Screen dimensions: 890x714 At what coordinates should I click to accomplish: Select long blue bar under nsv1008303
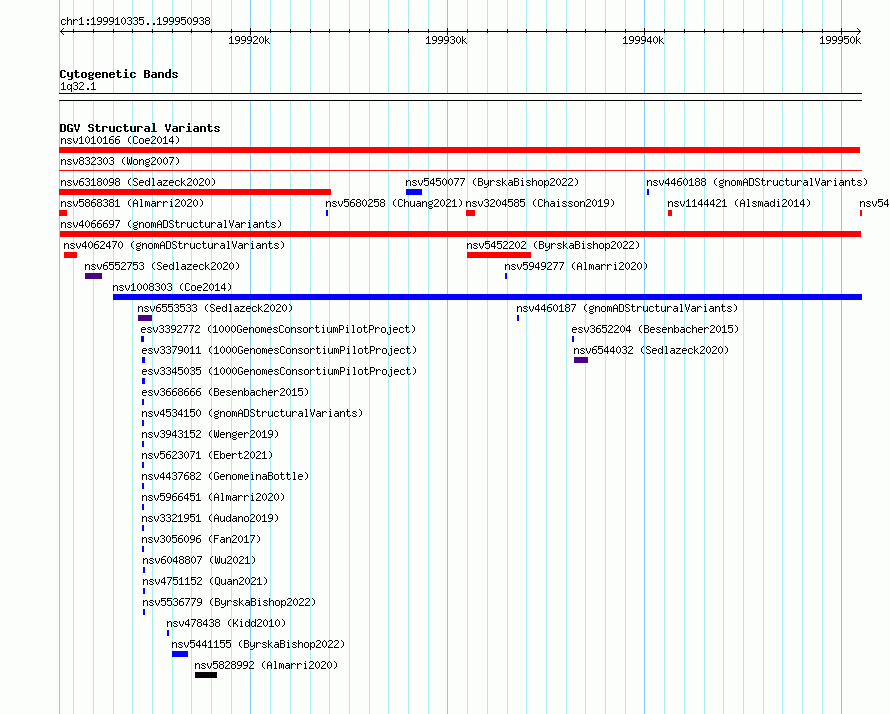click(x=488, y=297)
